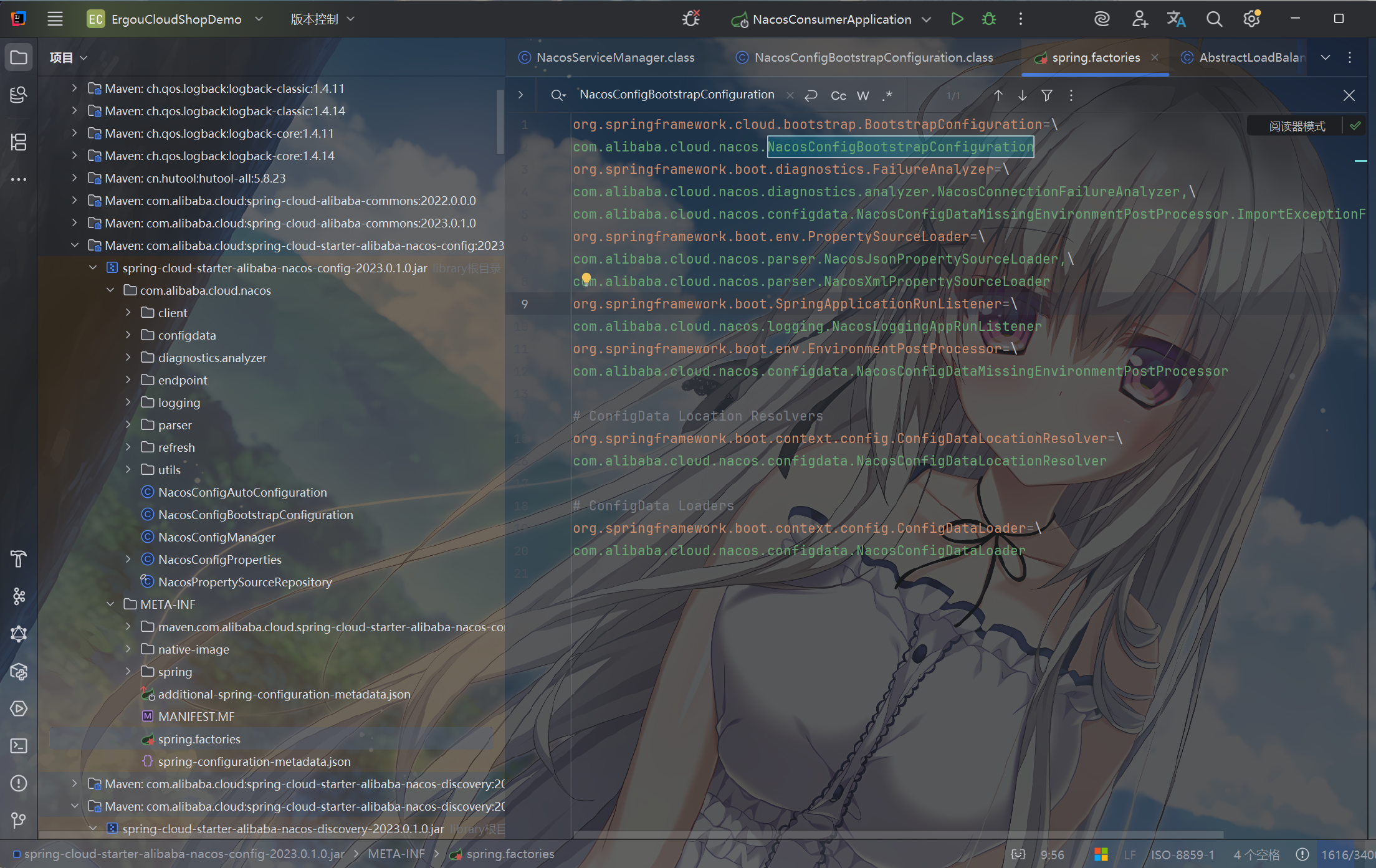
Task: Show more tool windows ellipsis
Action: (19, 179)
